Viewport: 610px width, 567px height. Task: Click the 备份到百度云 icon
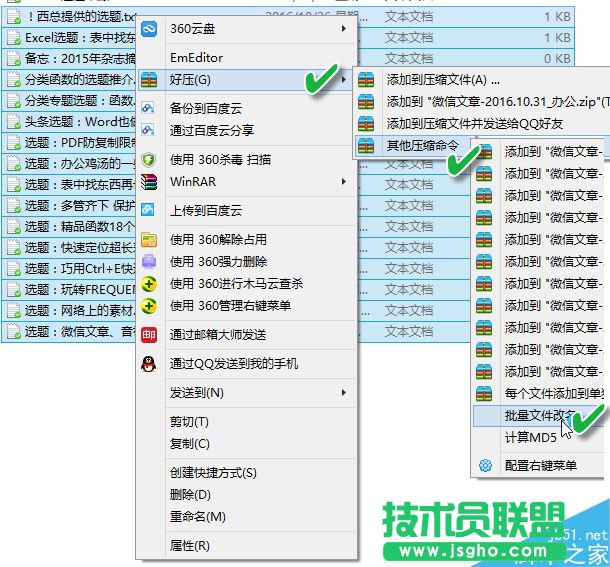(148, 108)
